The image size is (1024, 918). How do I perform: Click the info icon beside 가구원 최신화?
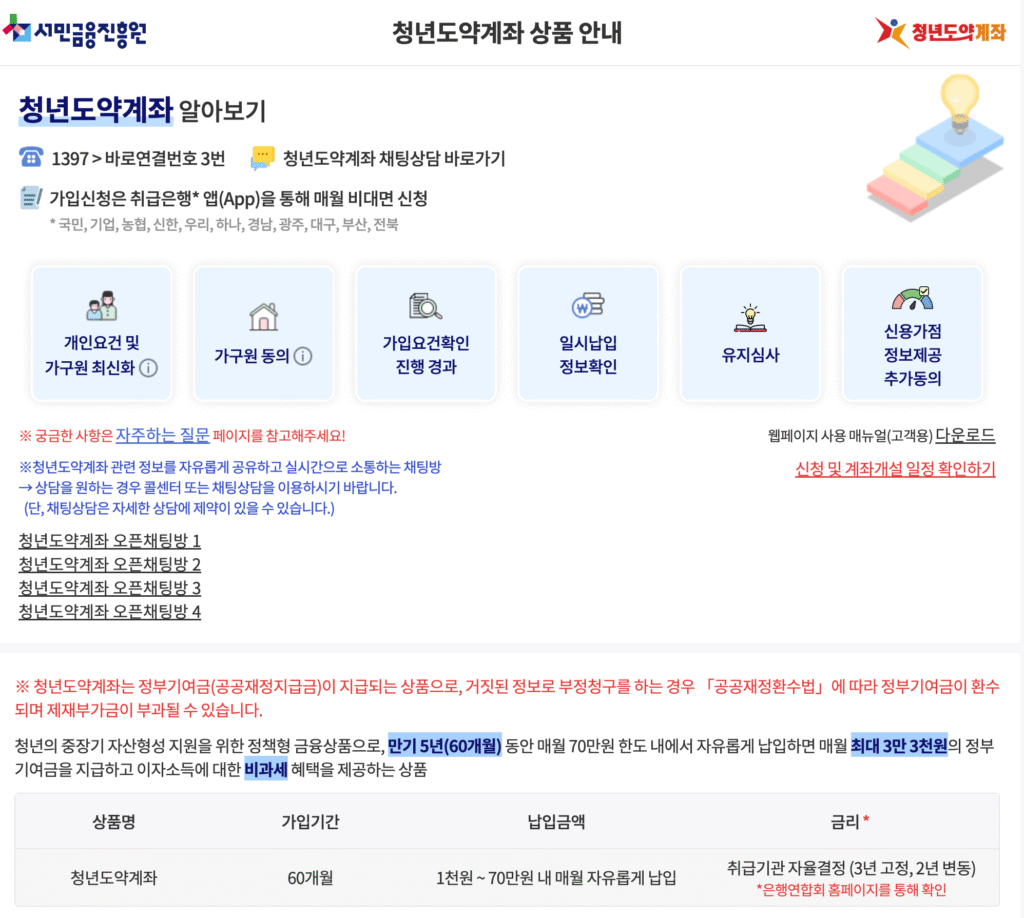tap(149, 368)
